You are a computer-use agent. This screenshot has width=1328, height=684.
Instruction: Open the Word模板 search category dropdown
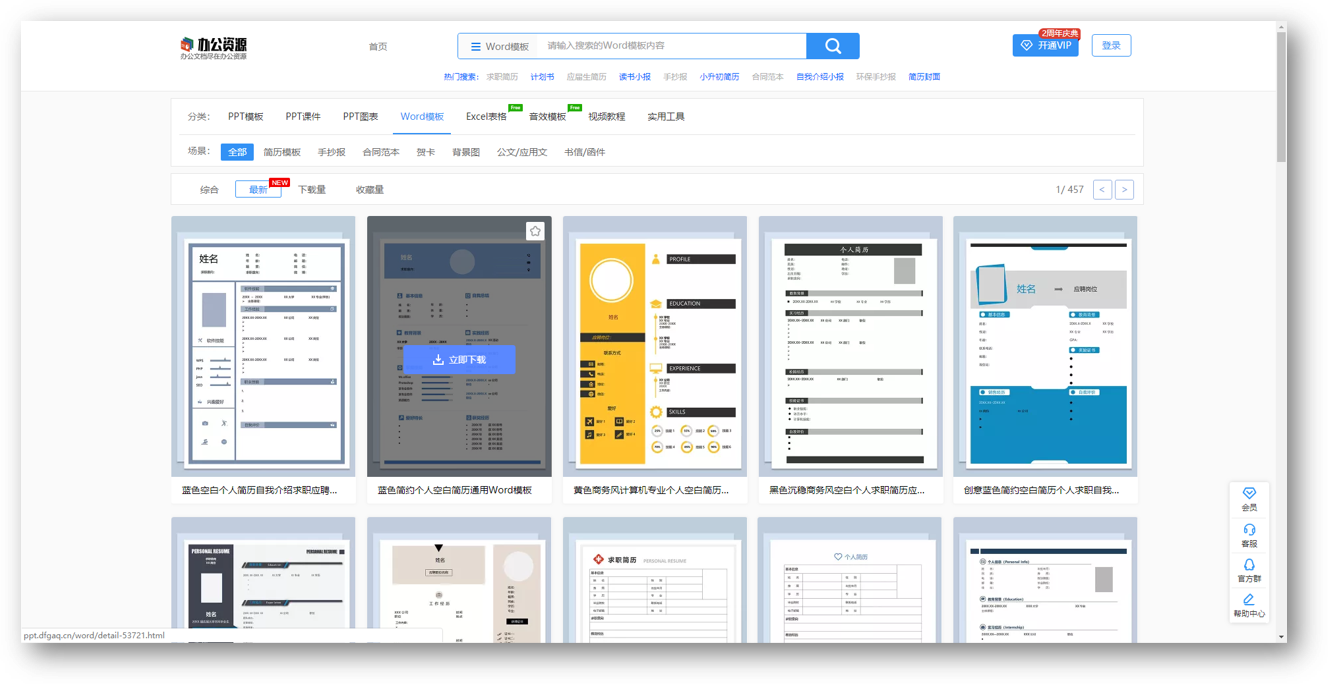pos(499,46)
